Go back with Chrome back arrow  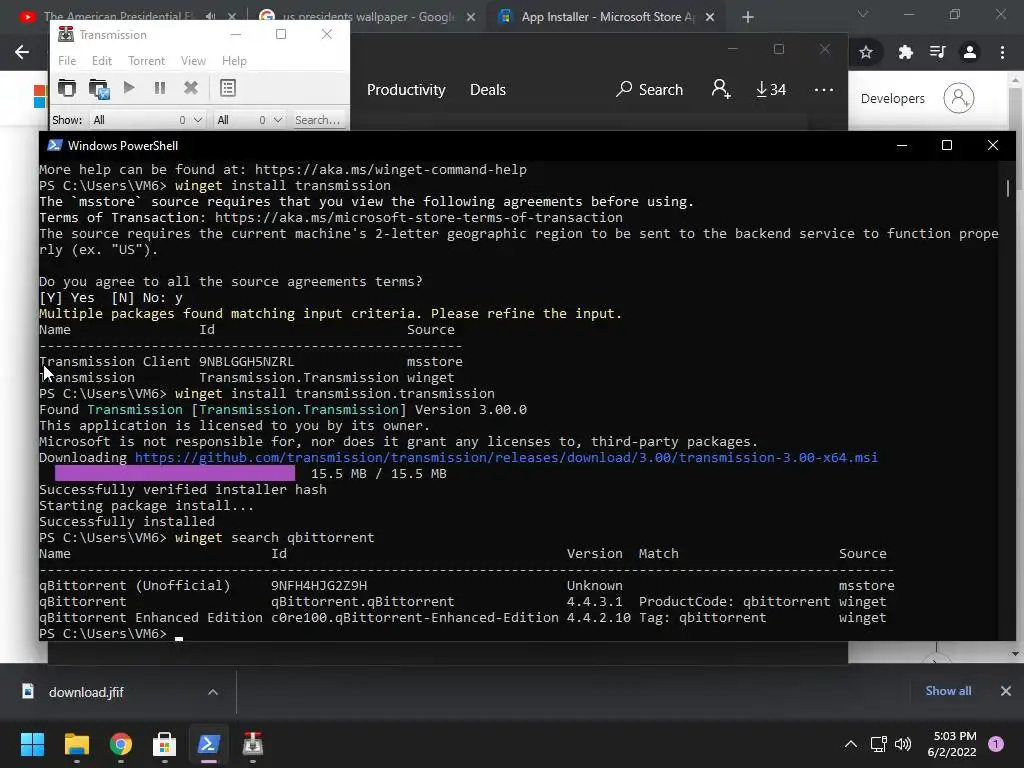(22, 52)
